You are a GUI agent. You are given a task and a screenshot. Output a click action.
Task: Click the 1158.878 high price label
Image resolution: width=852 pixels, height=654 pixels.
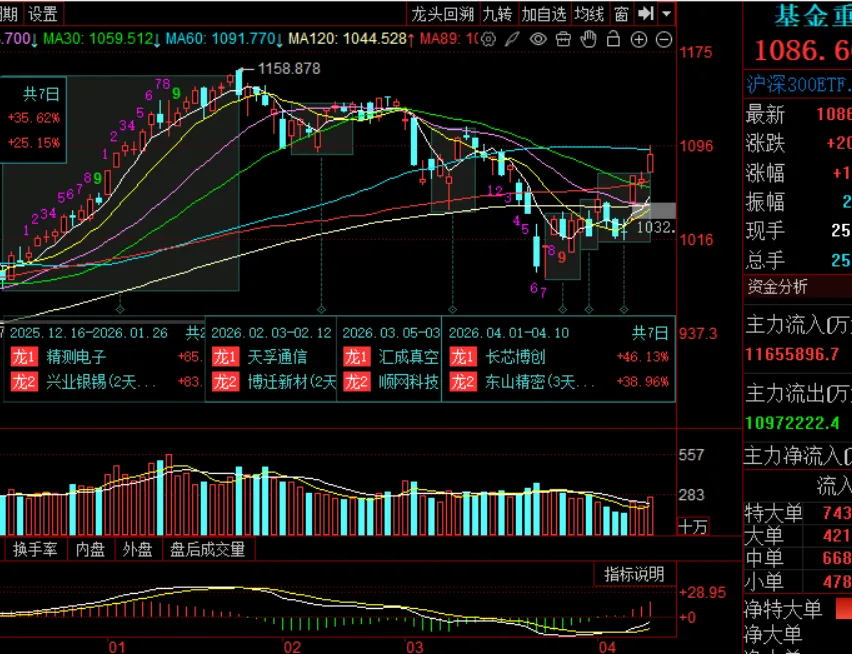pos(289,68)
